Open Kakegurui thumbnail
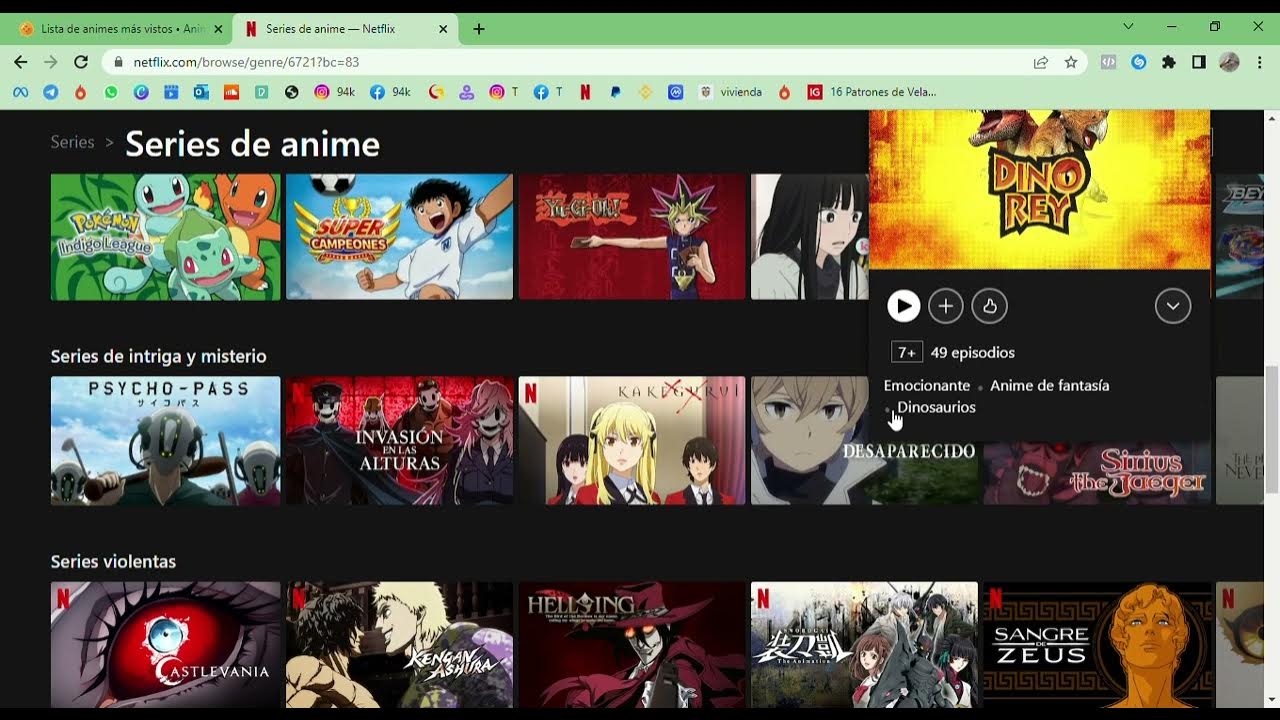1280x720 pixels. pyautogui.click(x=632, y=441)
